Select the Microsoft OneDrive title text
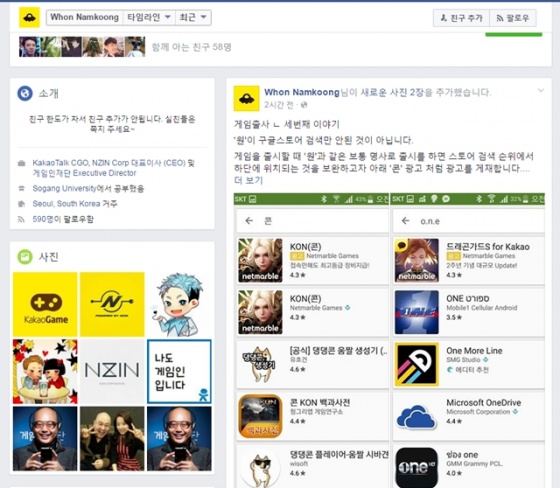 pos(484,403)
